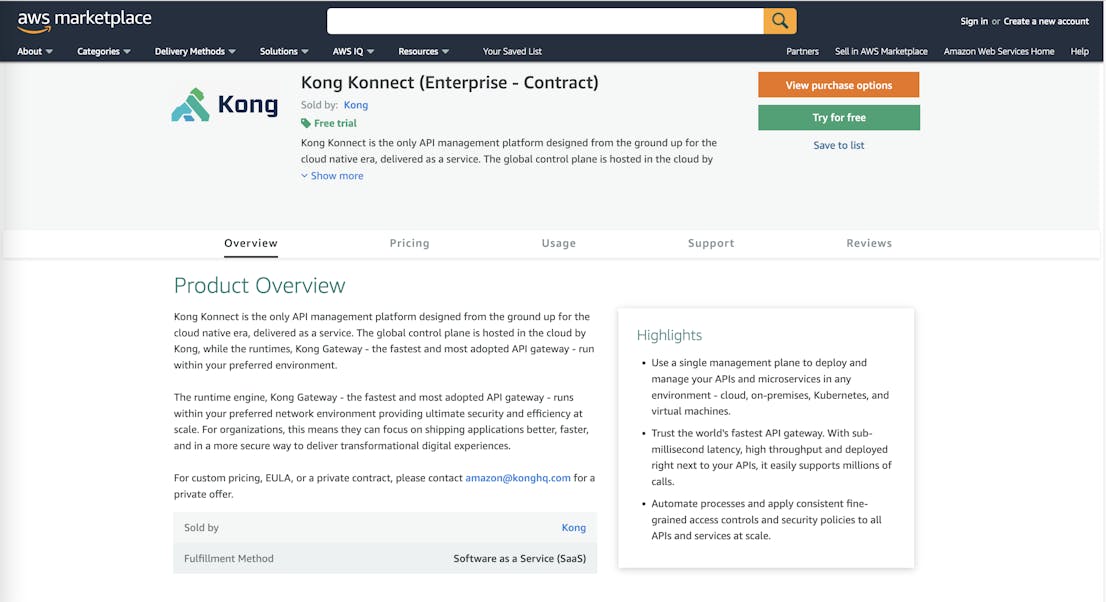
Task: Click the amazon@konghq.com email link
Action: point(517,478)
